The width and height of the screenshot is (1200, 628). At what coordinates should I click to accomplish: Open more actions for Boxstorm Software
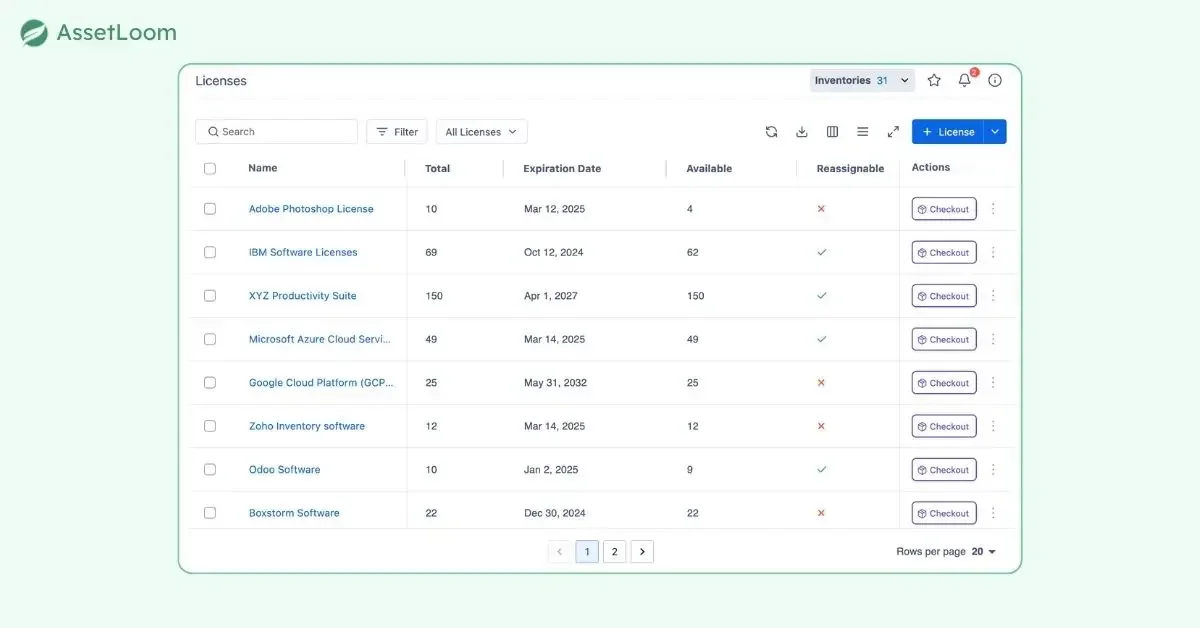point(993,514)
